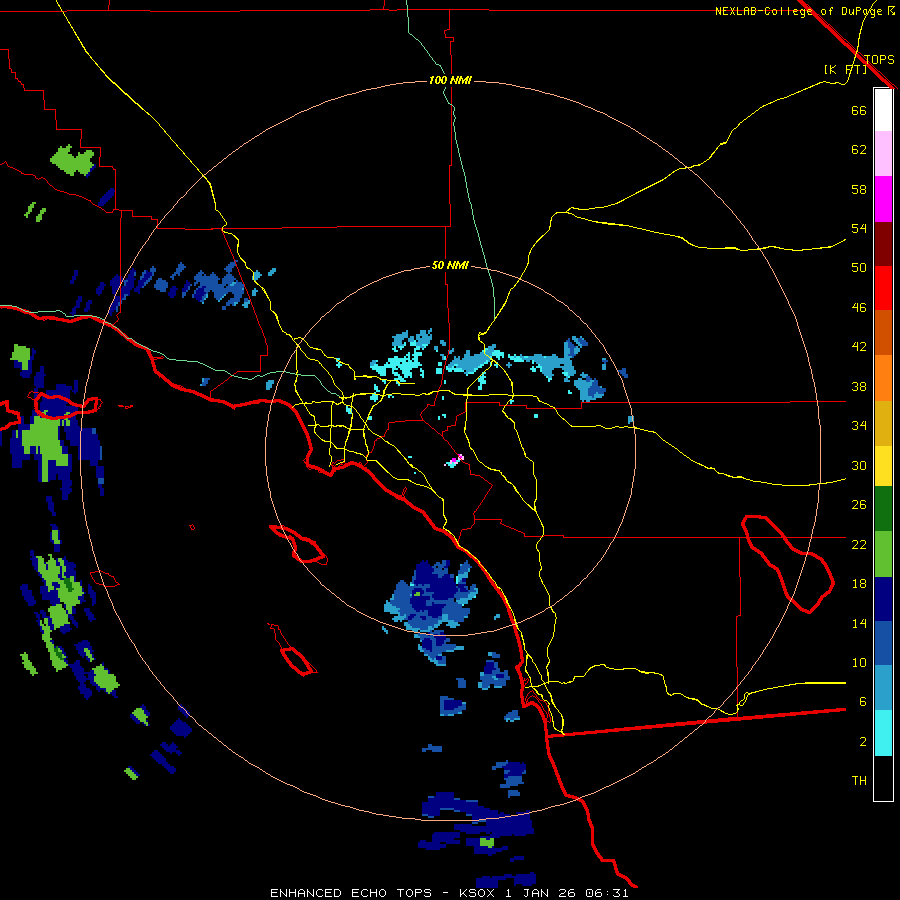This screenshot has height=900, width=900.
Task: Click the '50 NMI' range ring label
Action: pos(450,265)
